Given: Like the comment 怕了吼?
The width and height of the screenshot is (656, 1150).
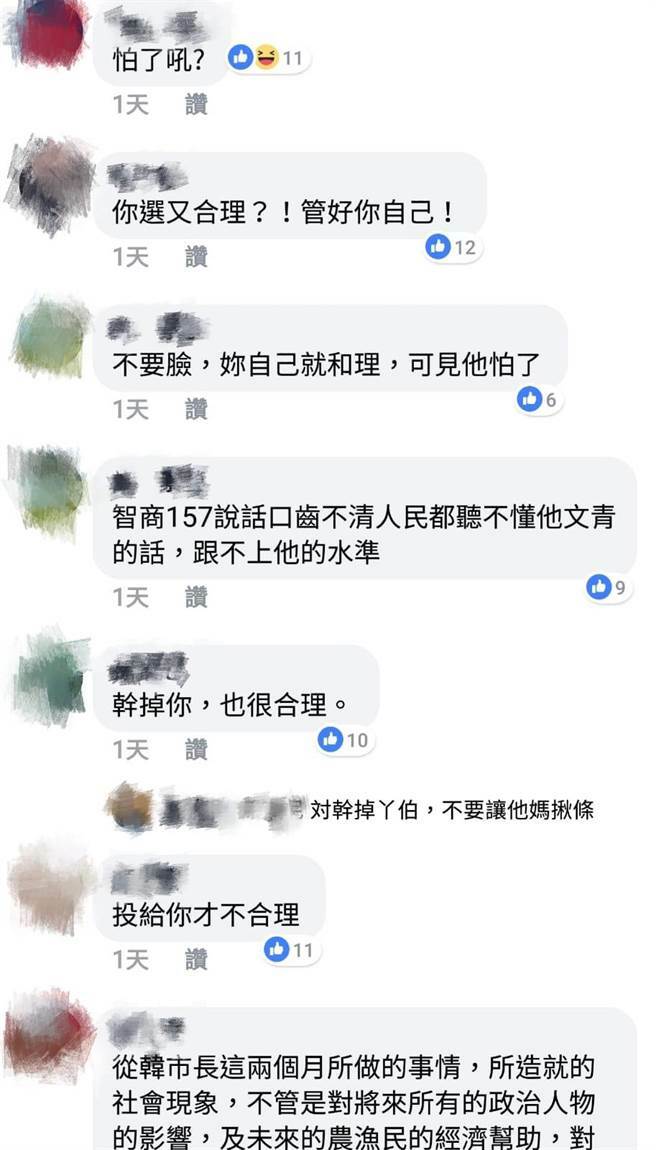Looking at the screenshot, I should (x=196, y=105).
